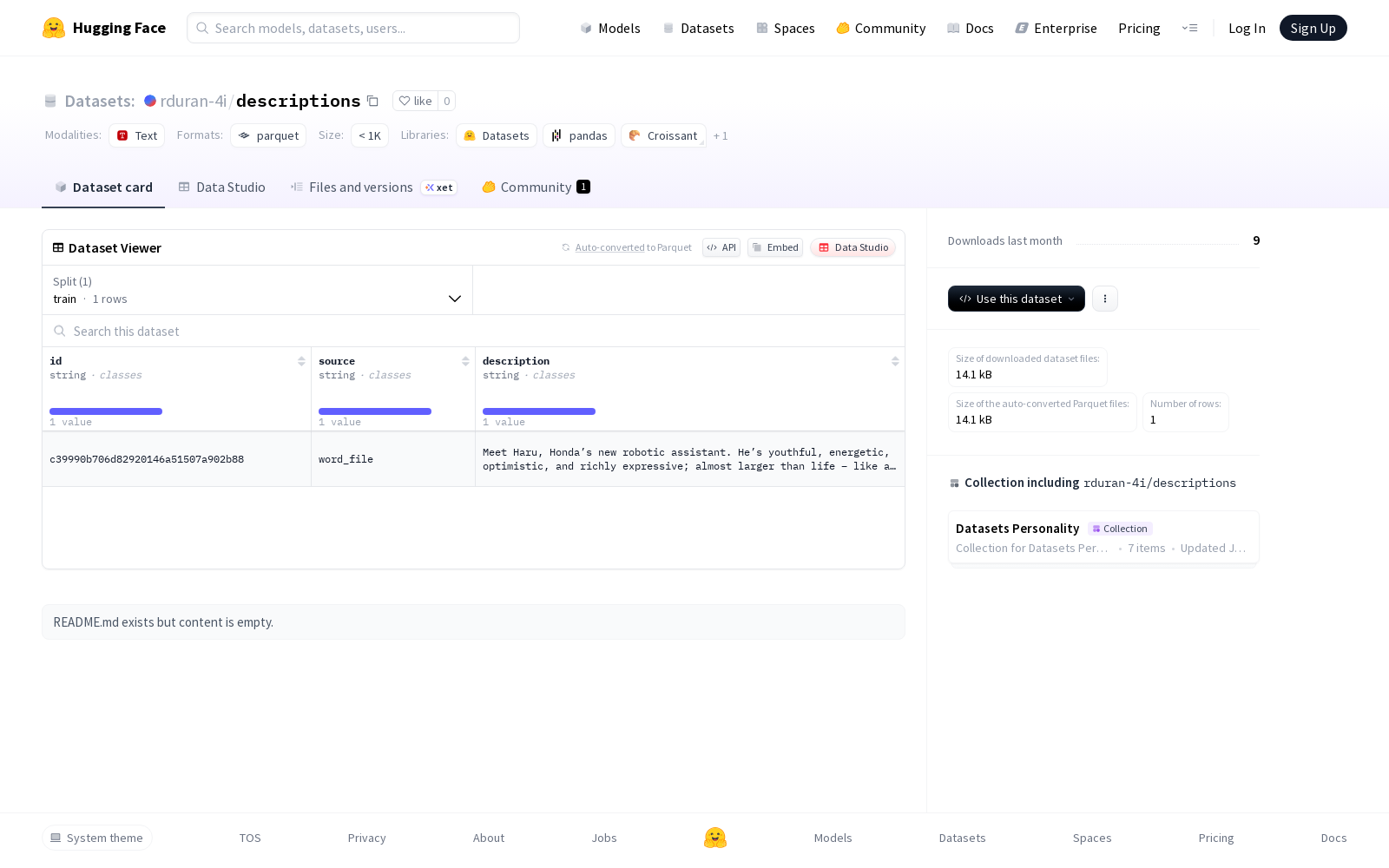Select the word_file source cell
The height and width of the screenshot is (868, 1389).
[x=393, y=459]
